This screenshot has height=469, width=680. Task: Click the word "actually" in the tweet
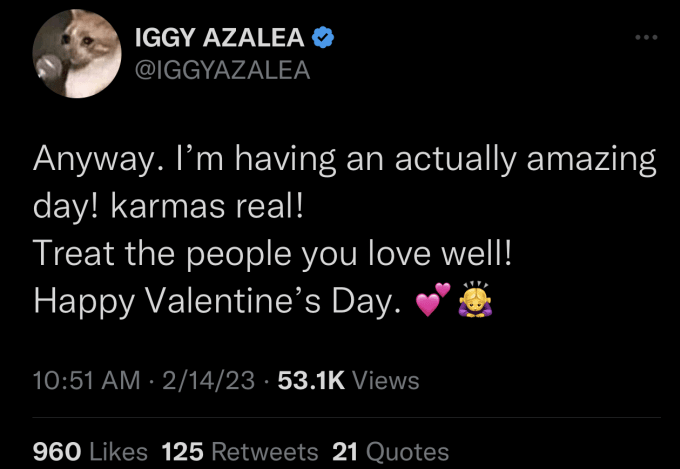click(x=456, y=160)
